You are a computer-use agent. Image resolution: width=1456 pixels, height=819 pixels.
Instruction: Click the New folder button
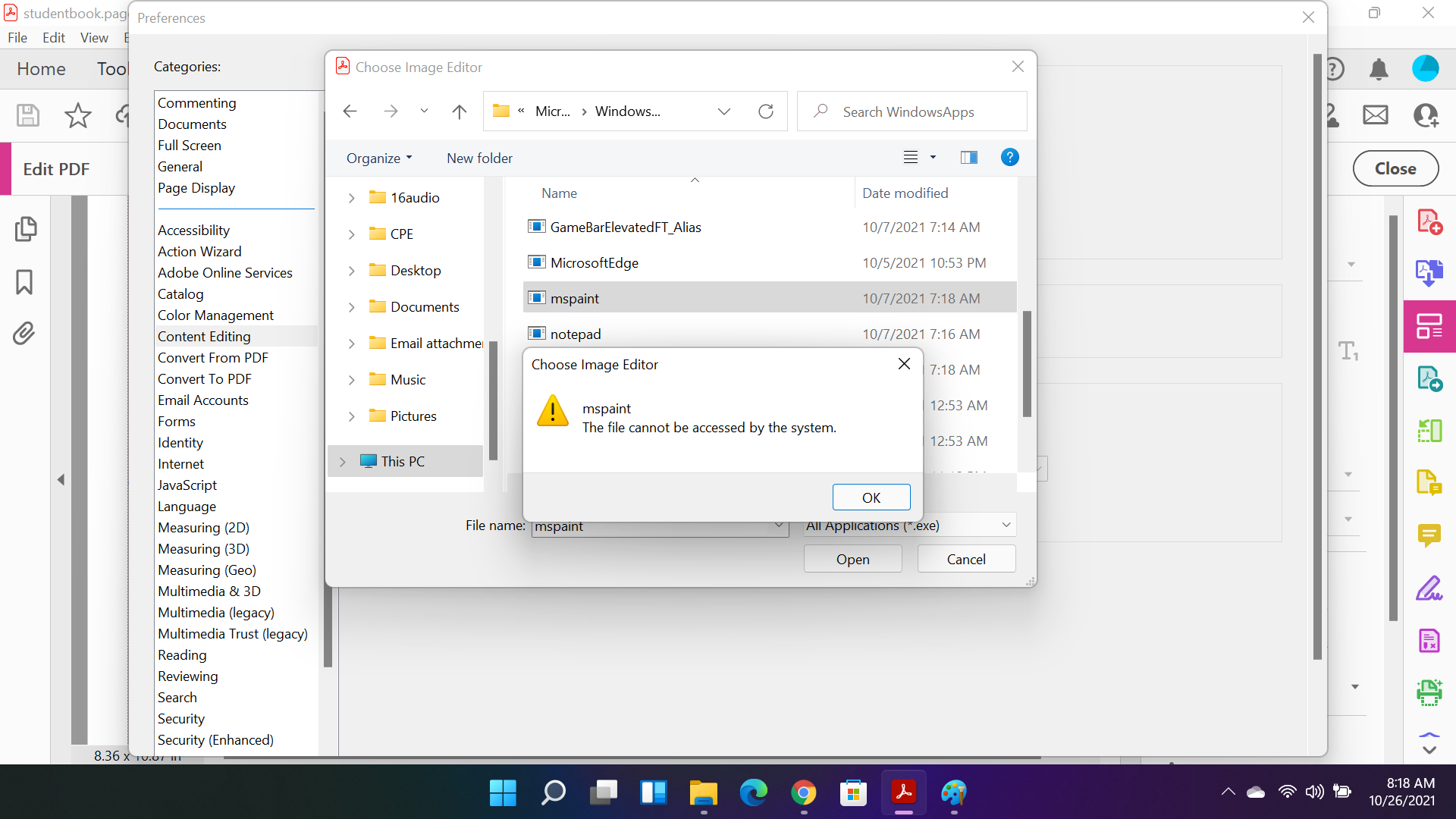pos(479,158)
